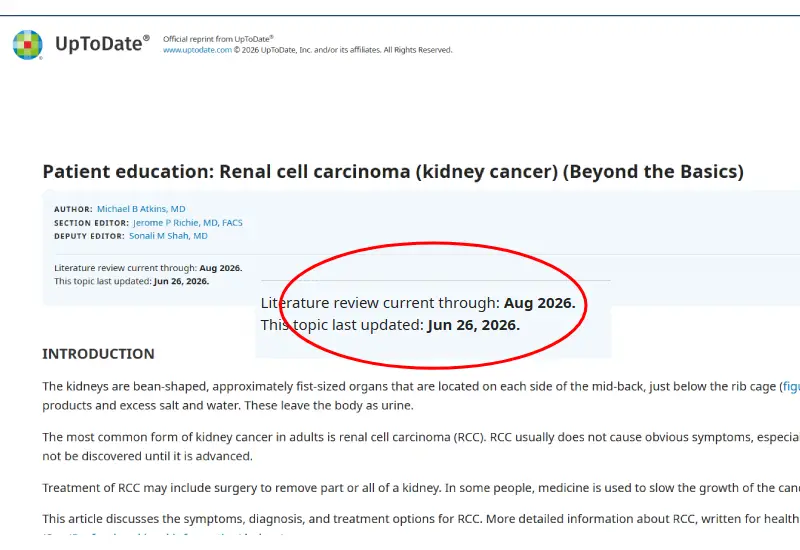800x550 pixels.
Task: Click the SECTION EDITOR: label
Action: coord(91,223)
